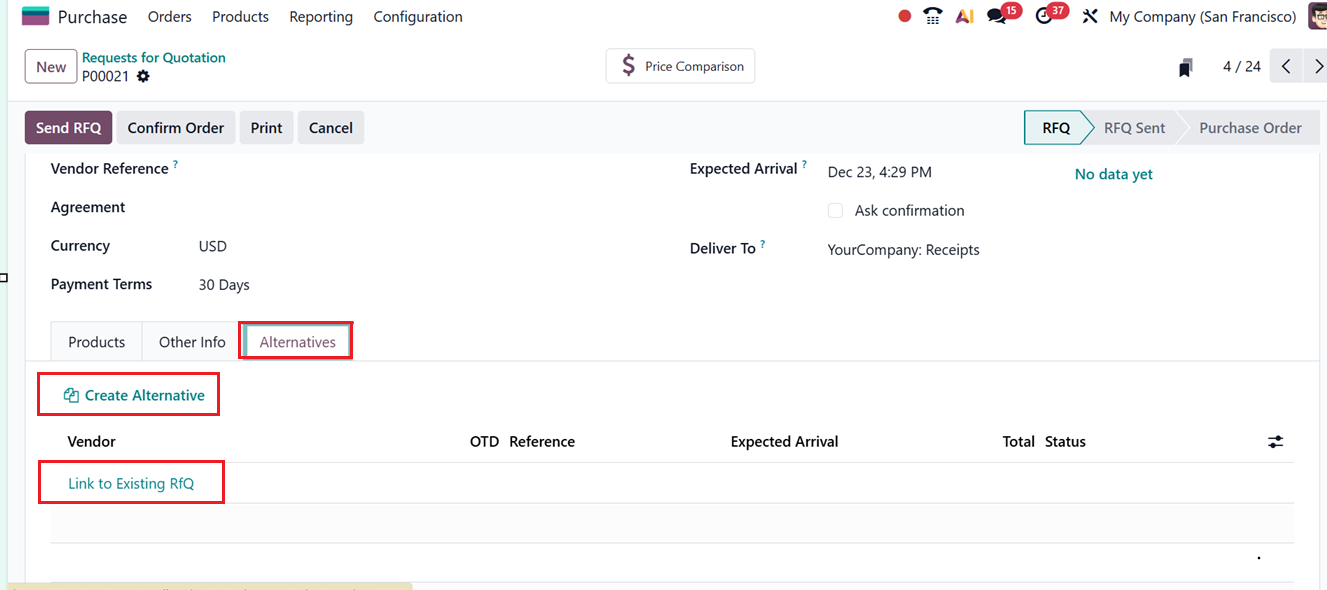The height and width of the screenshot is (590, 1327).
Task: Click the bookmark icon near record pager
Action: click(x=1185, y=67)
